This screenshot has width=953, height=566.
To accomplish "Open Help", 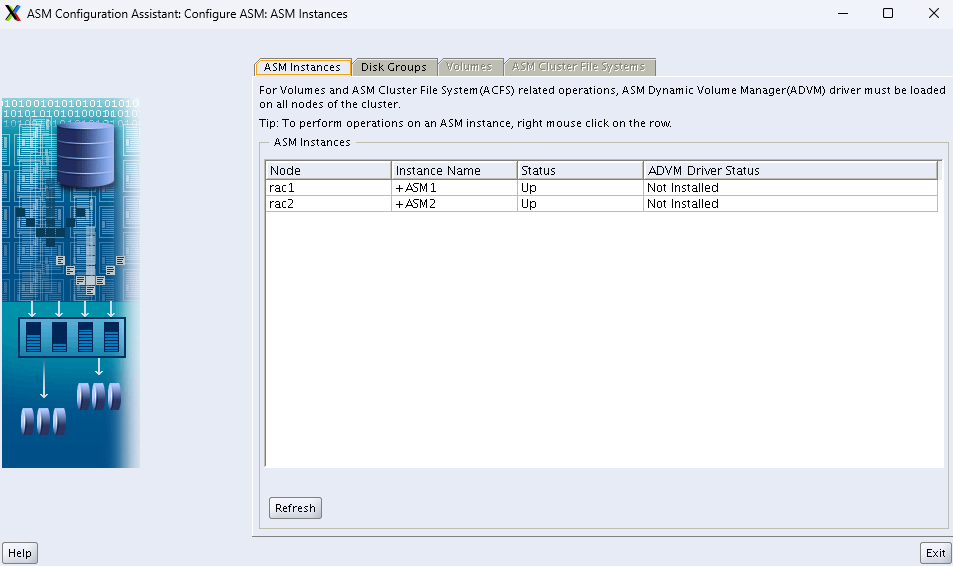I will [x=20, y=553].
